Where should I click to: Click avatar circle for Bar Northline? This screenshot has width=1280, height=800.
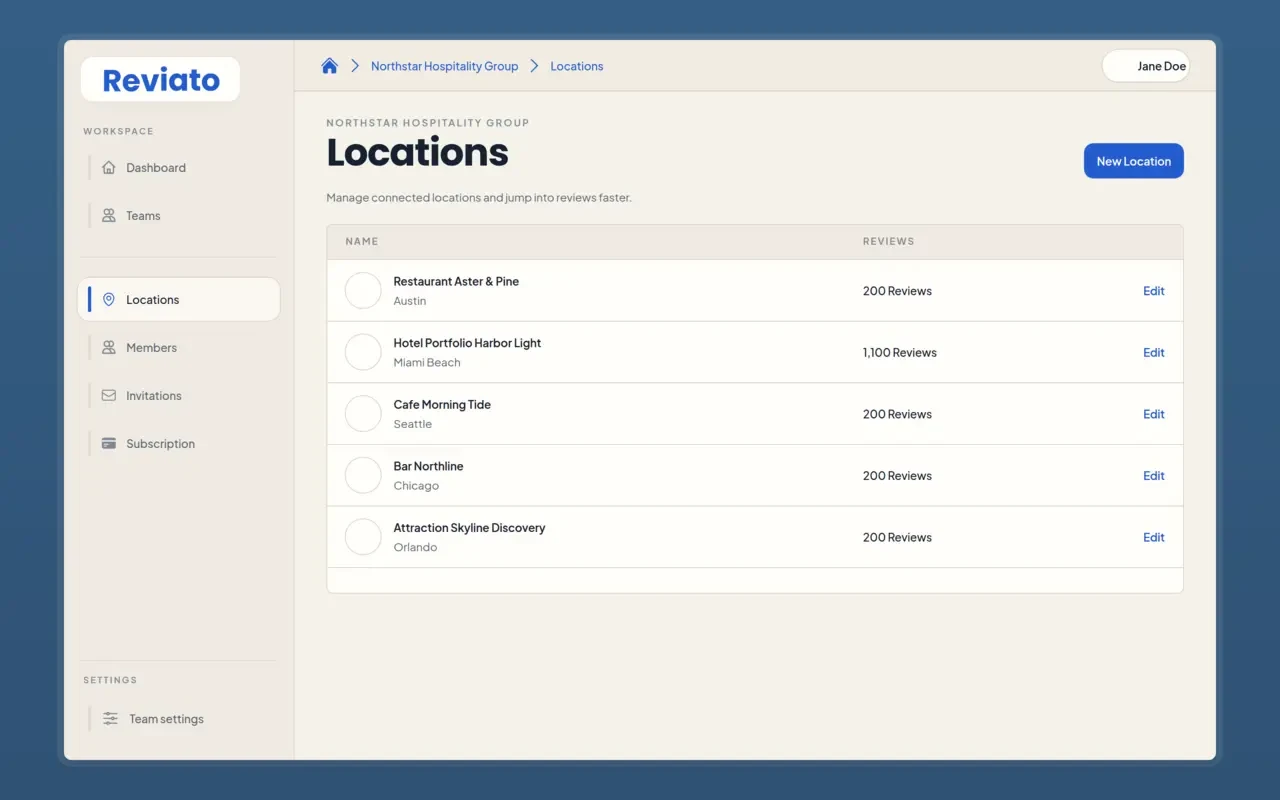click(x=363, y=476)
